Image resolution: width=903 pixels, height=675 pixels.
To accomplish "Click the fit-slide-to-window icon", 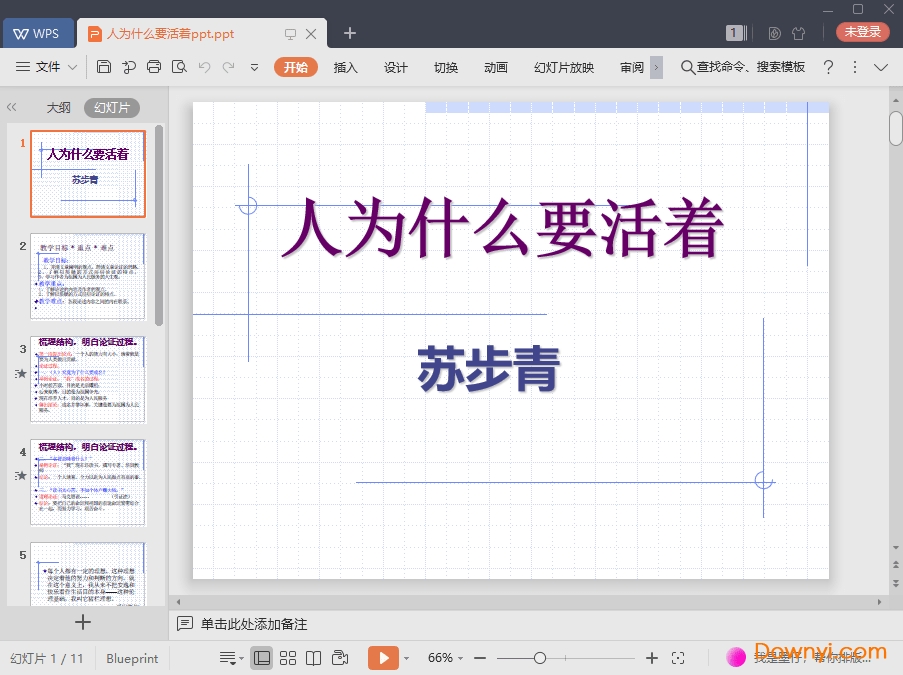I will 679,658.
